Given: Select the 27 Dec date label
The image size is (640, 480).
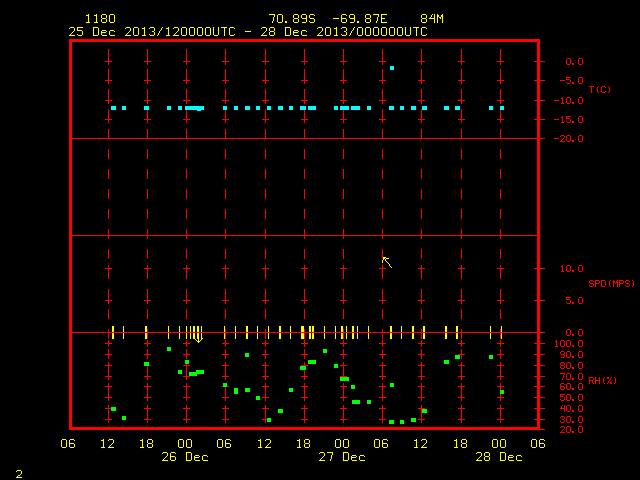Looking at the screenshot, I should pyautogui.click(x=342, y=457).
